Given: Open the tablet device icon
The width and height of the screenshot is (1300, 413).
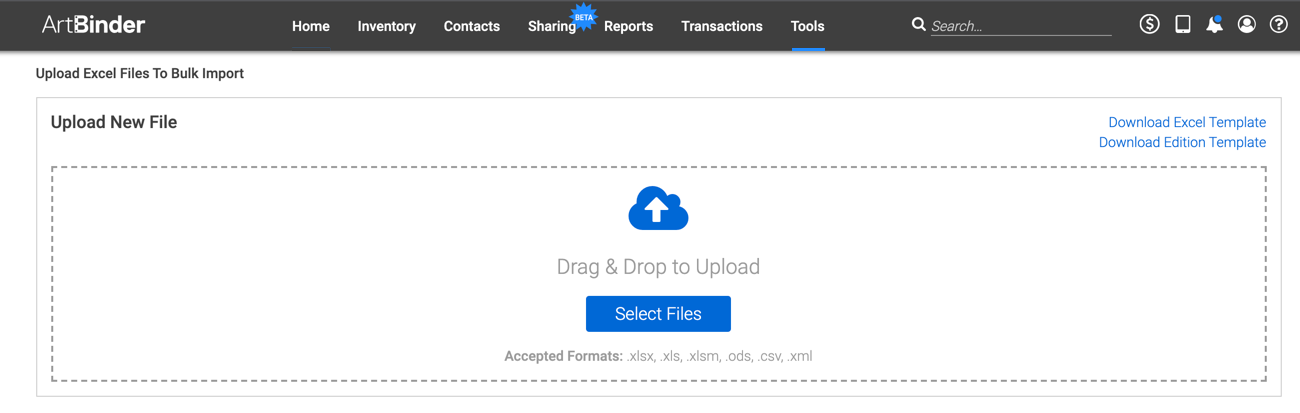Looking at the screenshot, I should (x=1183, y=25).
